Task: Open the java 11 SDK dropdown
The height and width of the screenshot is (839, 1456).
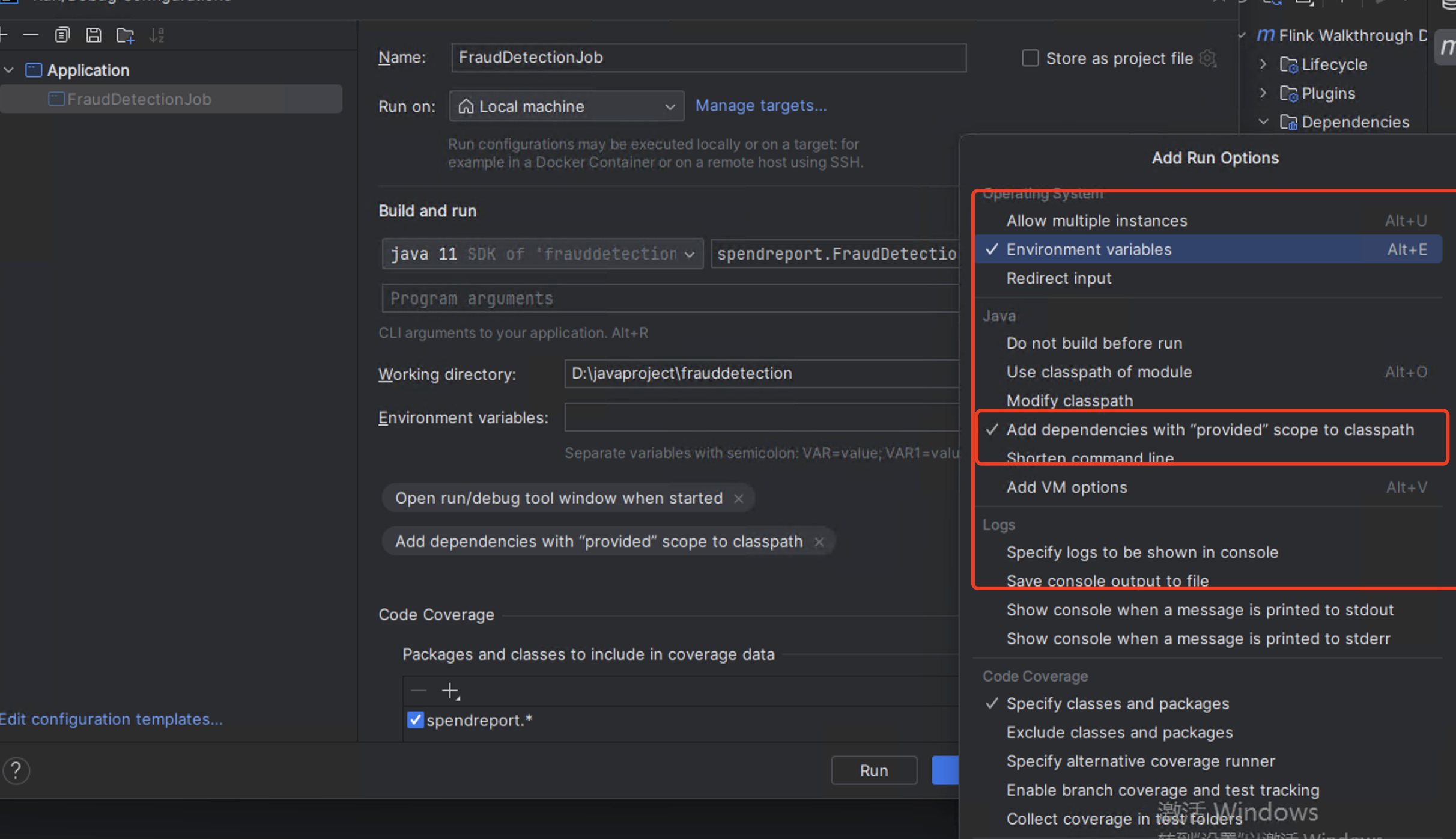Action: coord(542,254)
